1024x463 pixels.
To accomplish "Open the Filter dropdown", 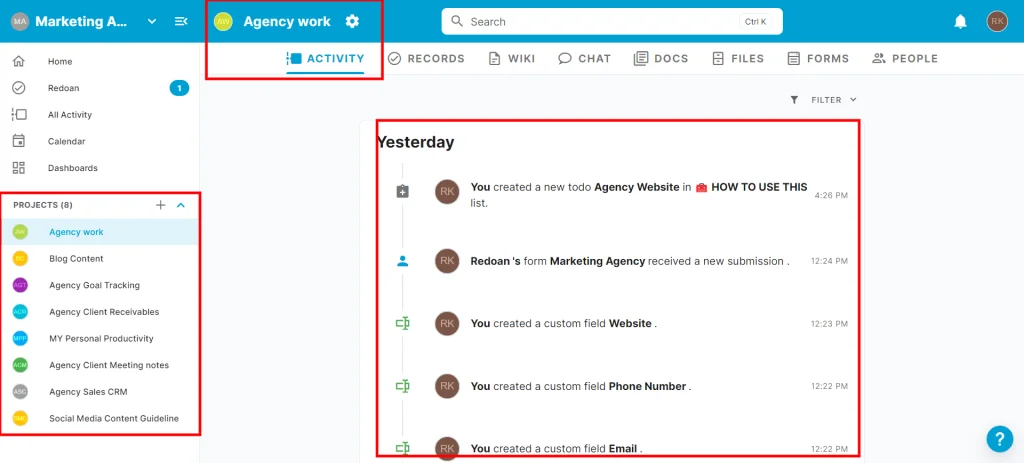I will tap(823, 100).
